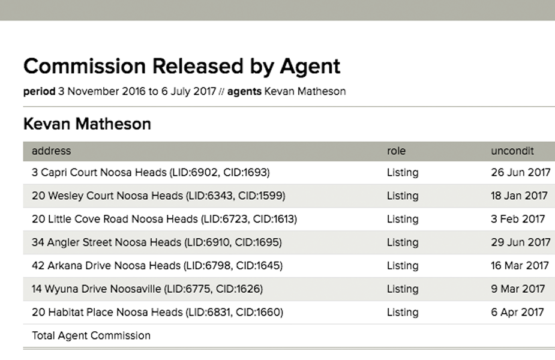The image size is (555, 360).
Task: Open 20 Little Cove Road listing
Action: pyautogui.click(x=164, y=219)
